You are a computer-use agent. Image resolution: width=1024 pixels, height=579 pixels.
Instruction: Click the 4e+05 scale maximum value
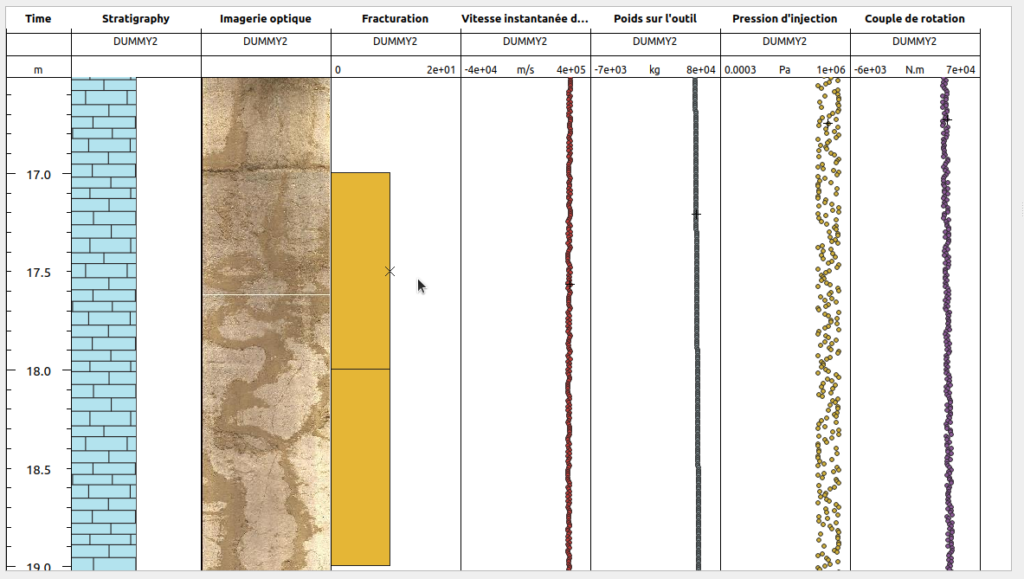[x=571, y=70]
